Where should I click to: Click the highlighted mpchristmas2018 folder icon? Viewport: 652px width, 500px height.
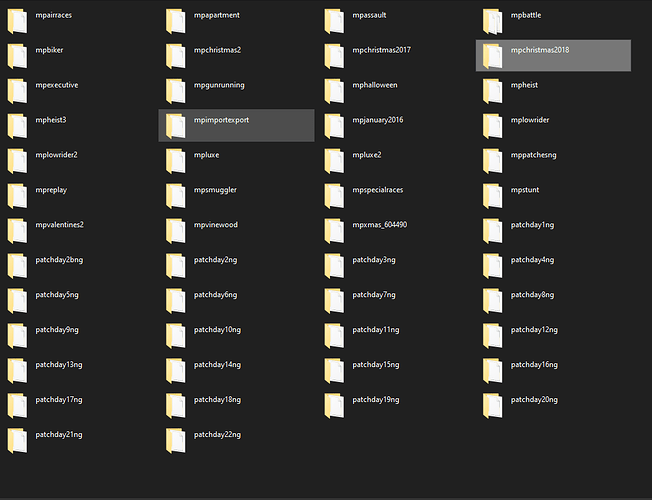coord(493,56)
